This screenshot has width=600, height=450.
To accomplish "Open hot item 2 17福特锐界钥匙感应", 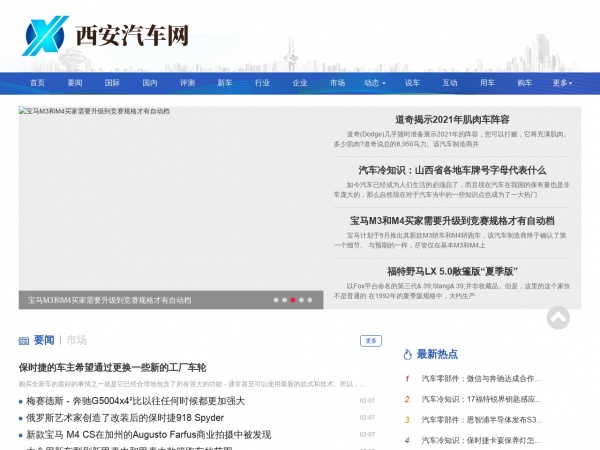I will coord(481,399).
